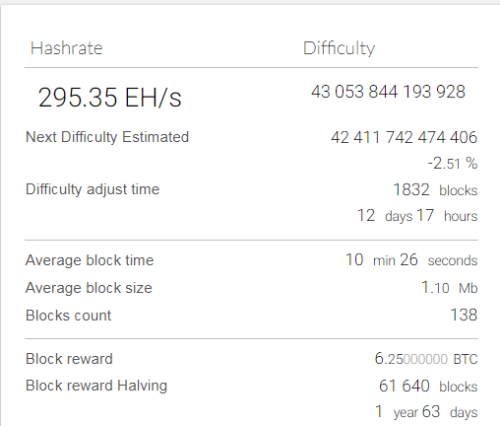500x426 pixels.
Task: Click the Blocks count label
Action: (68, 316)
